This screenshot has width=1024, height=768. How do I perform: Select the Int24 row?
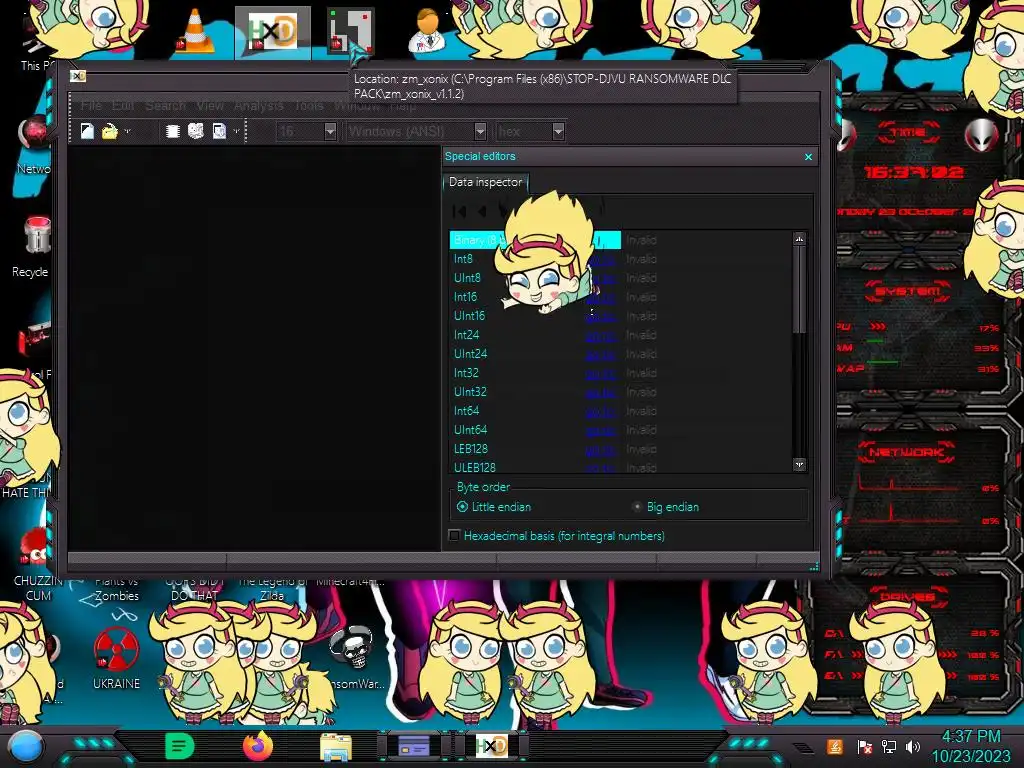point(620,334)
